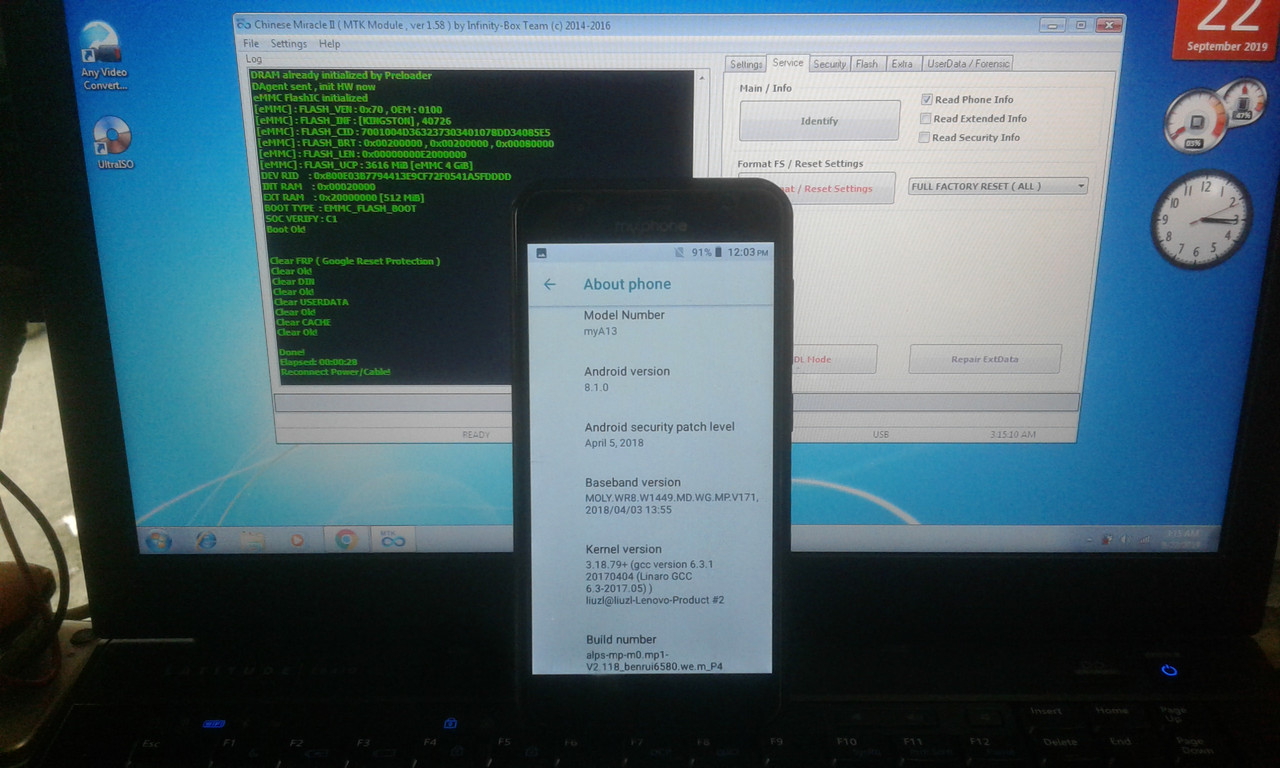Click the USB status bar entry
This screenshot has height=768, width=1280.
click(881, 435)
